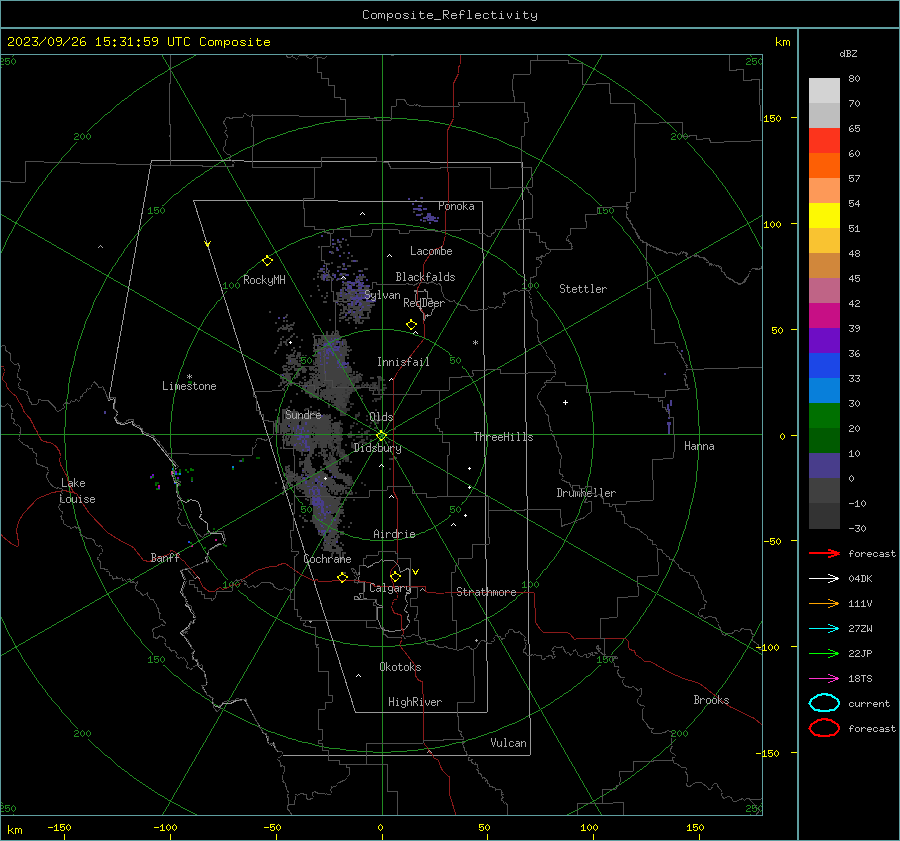Click the Airdrie city label
This screenshot has width=900, height=841.
(394, 534)
